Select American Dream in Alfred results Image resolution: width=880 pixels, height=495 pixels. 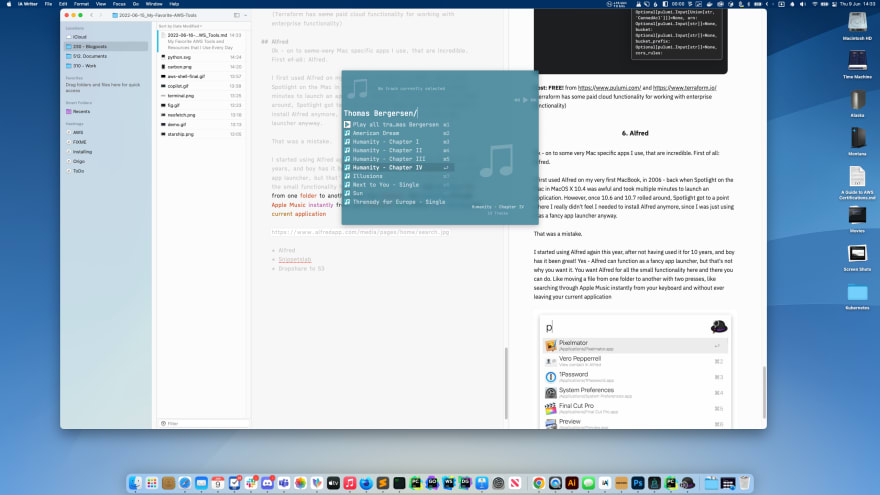coord(397,133)
